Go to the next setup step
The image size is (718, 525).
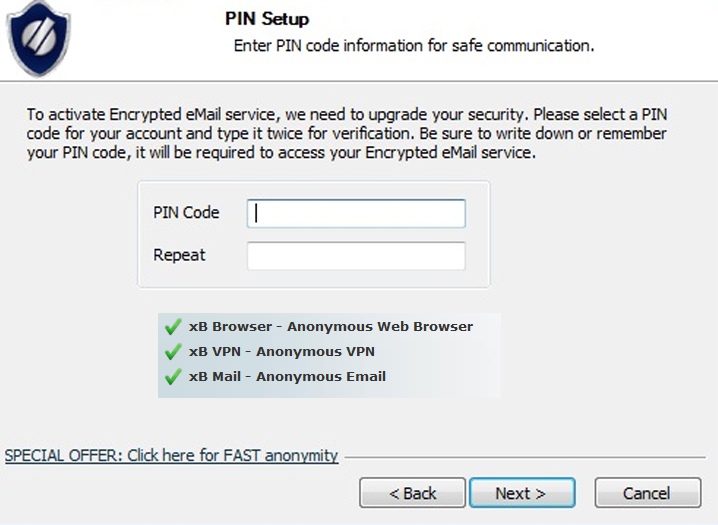click(x=522, y=493)
